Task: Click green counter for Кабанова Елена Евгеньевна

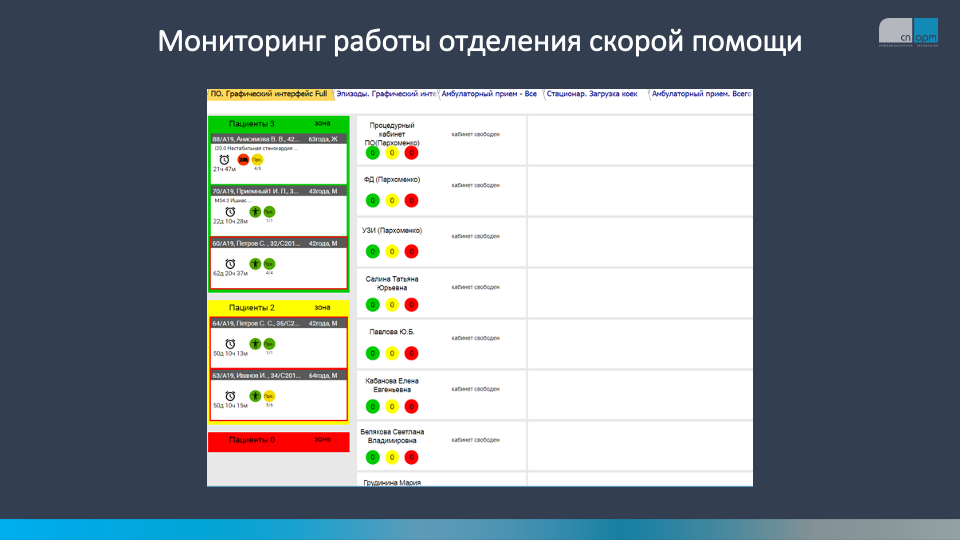Action: point(372,407)
